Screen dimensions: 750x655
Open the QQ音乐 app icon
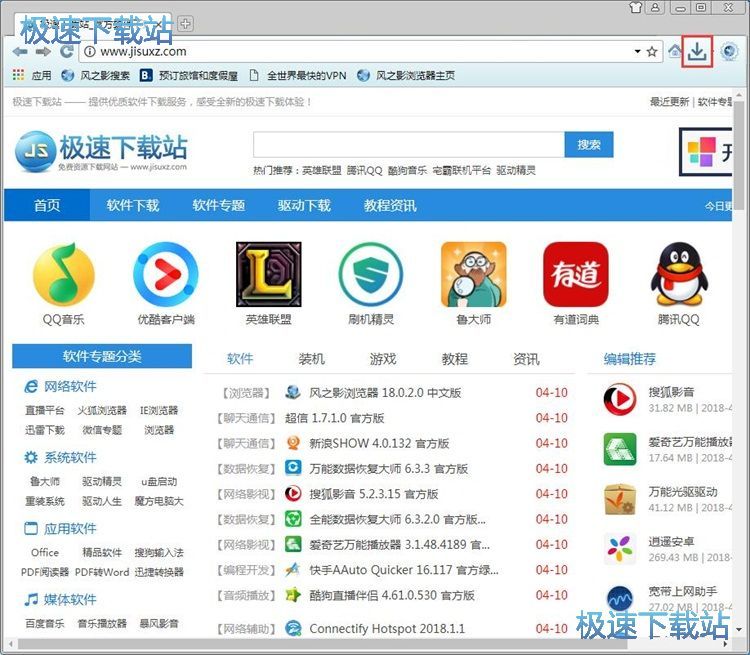pyautogui.click(x=63, y=275)
